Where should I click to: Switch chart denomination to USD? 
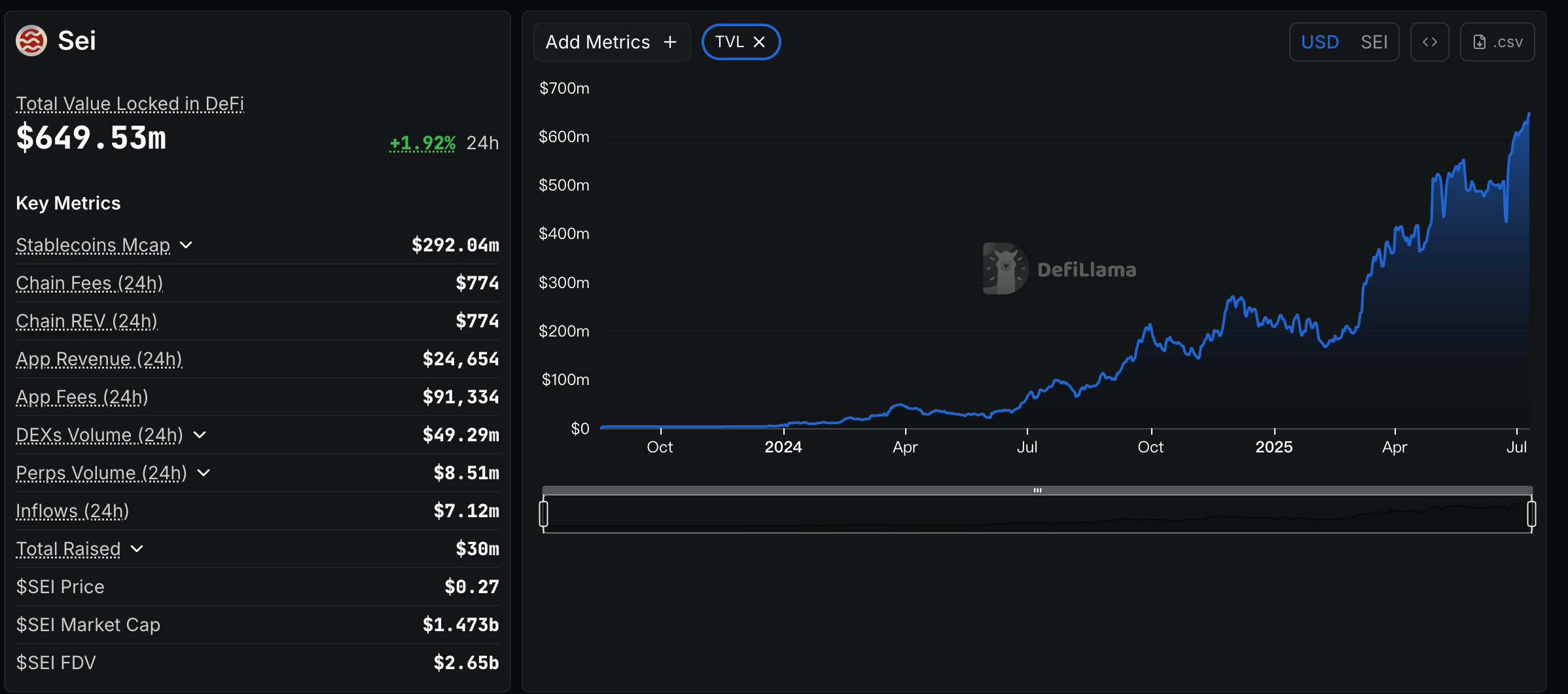(1319, 42)
